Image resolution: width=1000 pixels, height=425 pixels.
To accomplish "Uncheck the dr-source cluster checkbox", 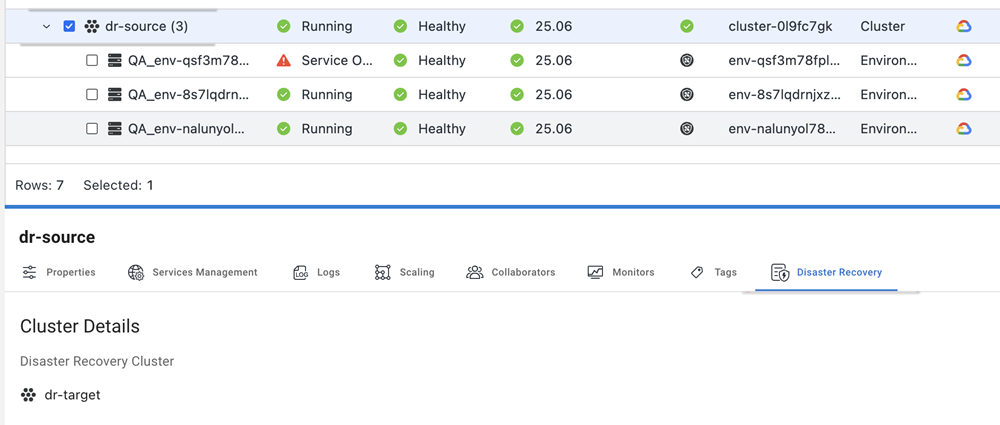I will pos(69,27).
